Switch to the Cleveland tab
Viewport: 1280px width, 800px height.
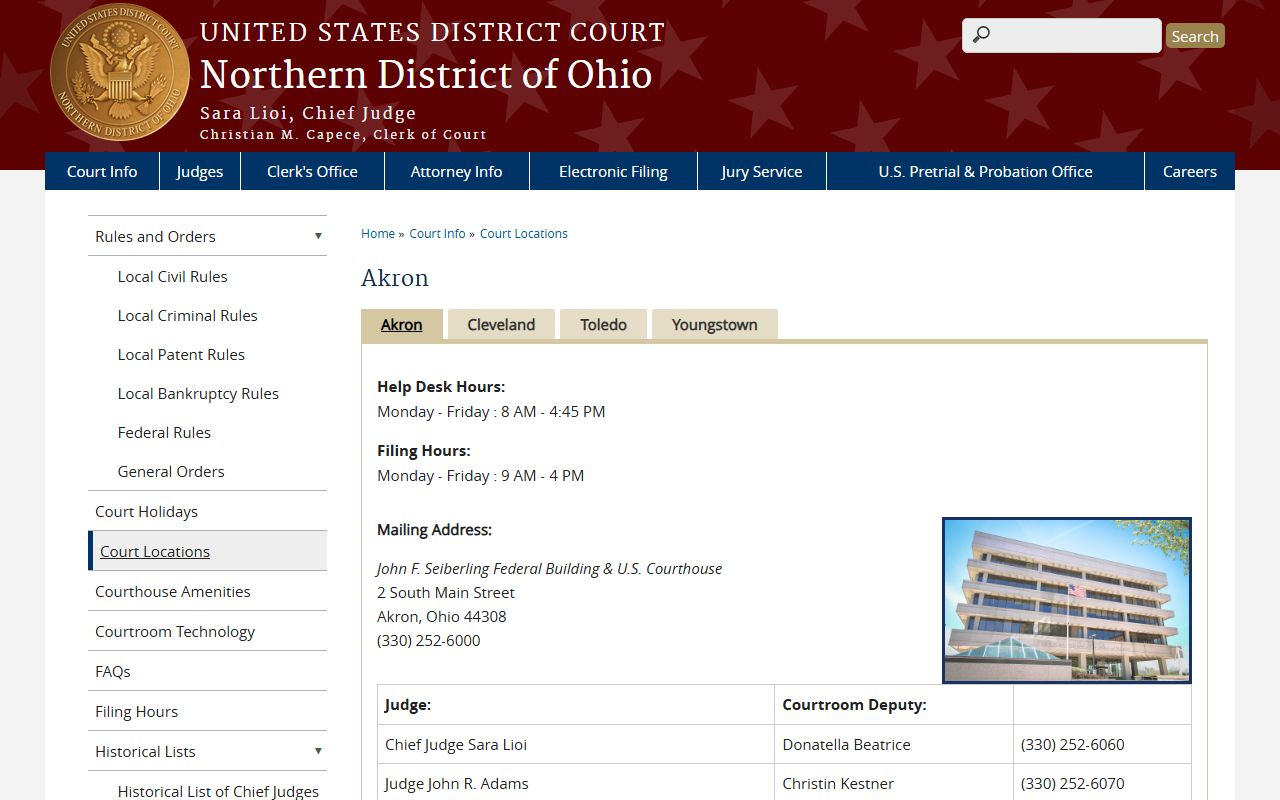tap(501, 324)
